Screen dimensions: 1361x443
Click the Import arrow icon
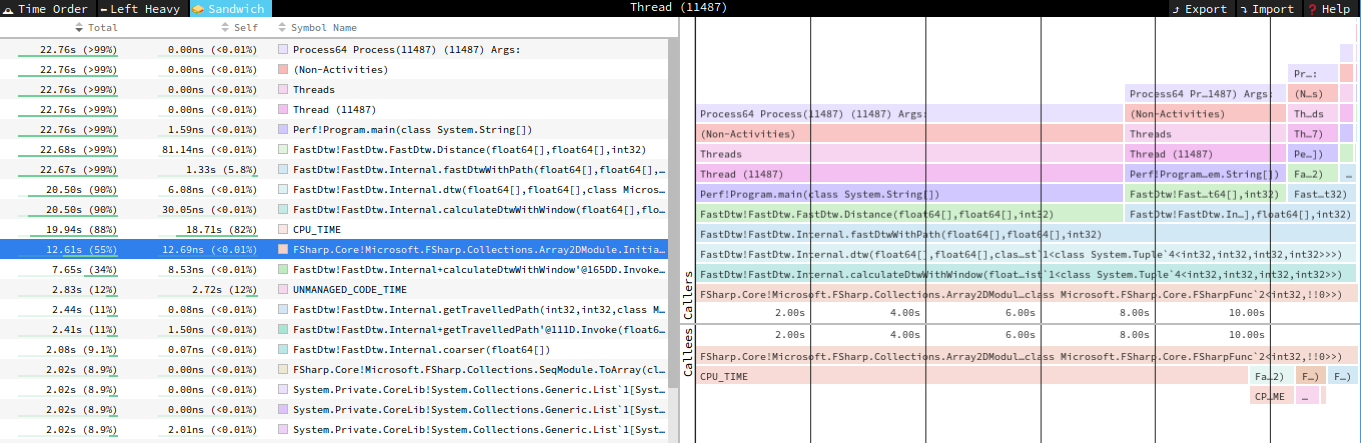1244,9
